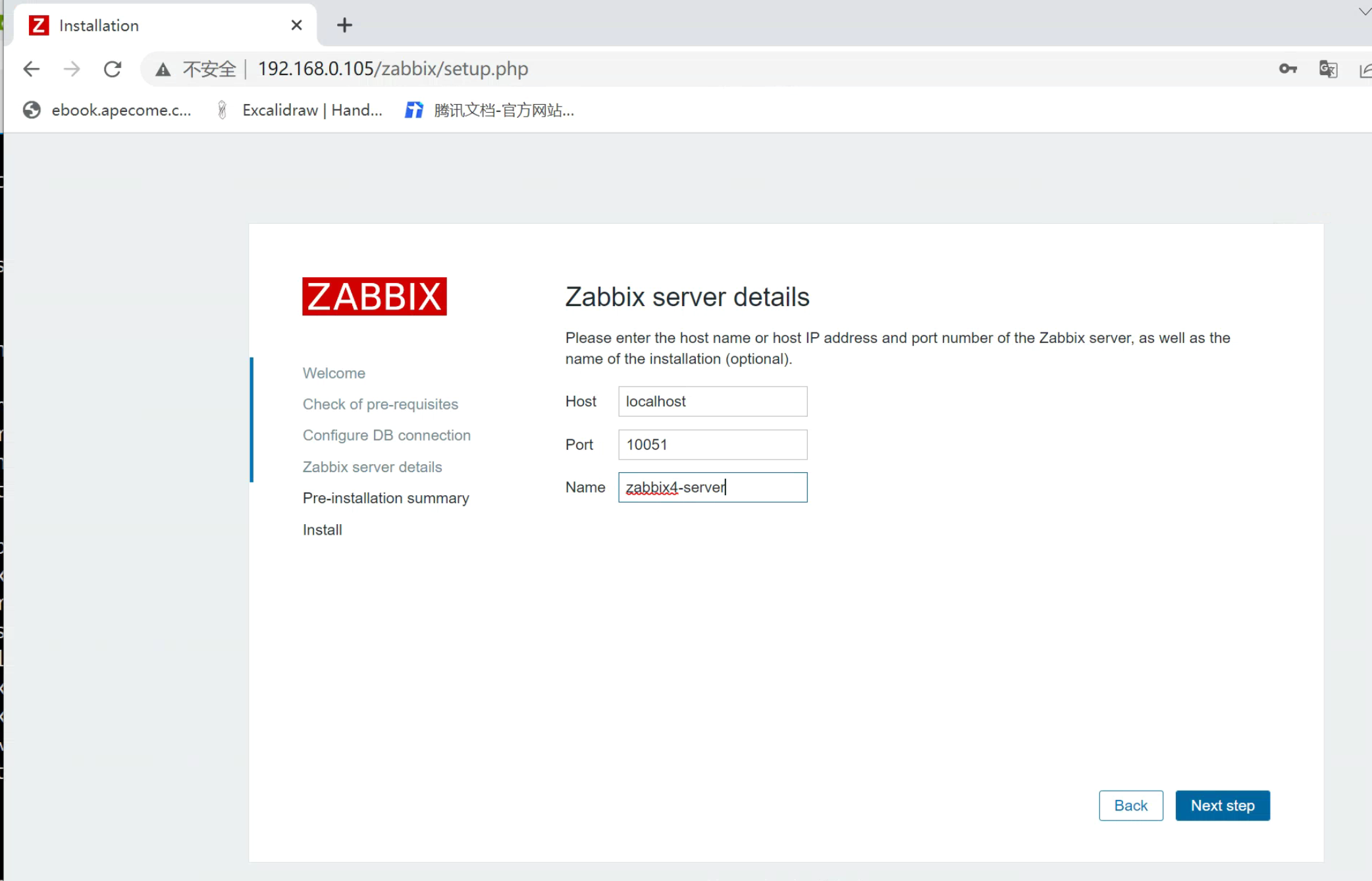This screenshot has height=881, width=1372.
Task: Close the Installation tab
Action: point(296,26)
